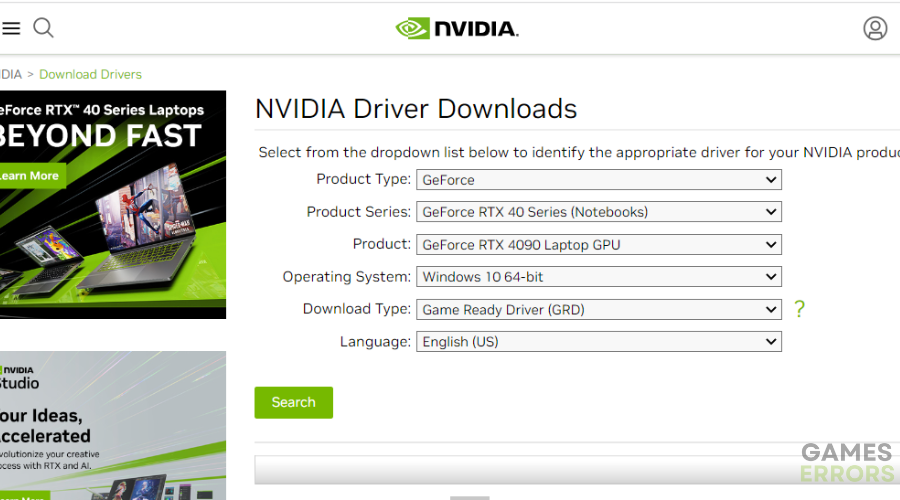Expand the Product Series dropdown
Screen dimensions: 900x500
point(599,212)
